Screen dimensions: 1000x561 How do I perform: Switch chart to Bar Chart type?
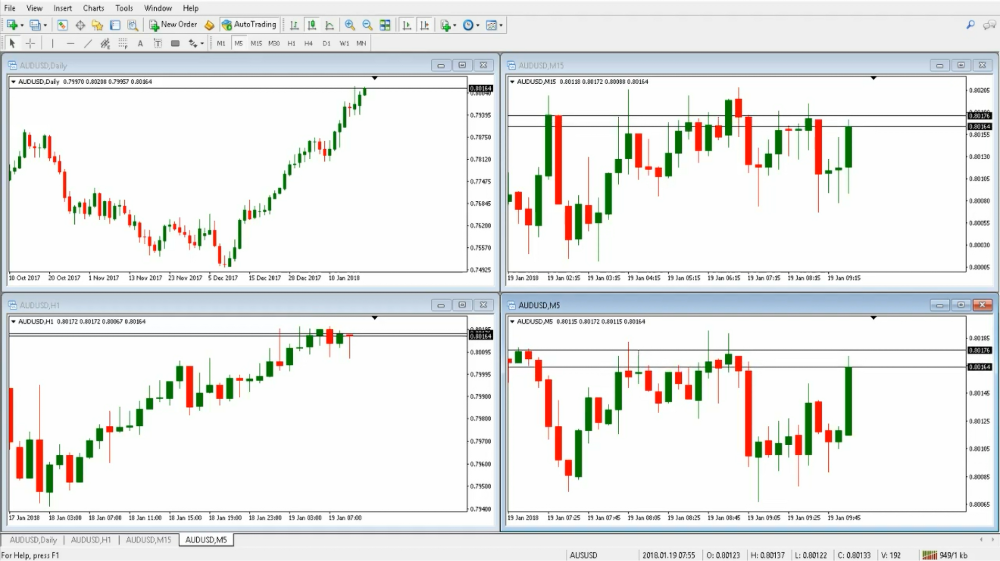pyautogui.click(x=294, y=25)
